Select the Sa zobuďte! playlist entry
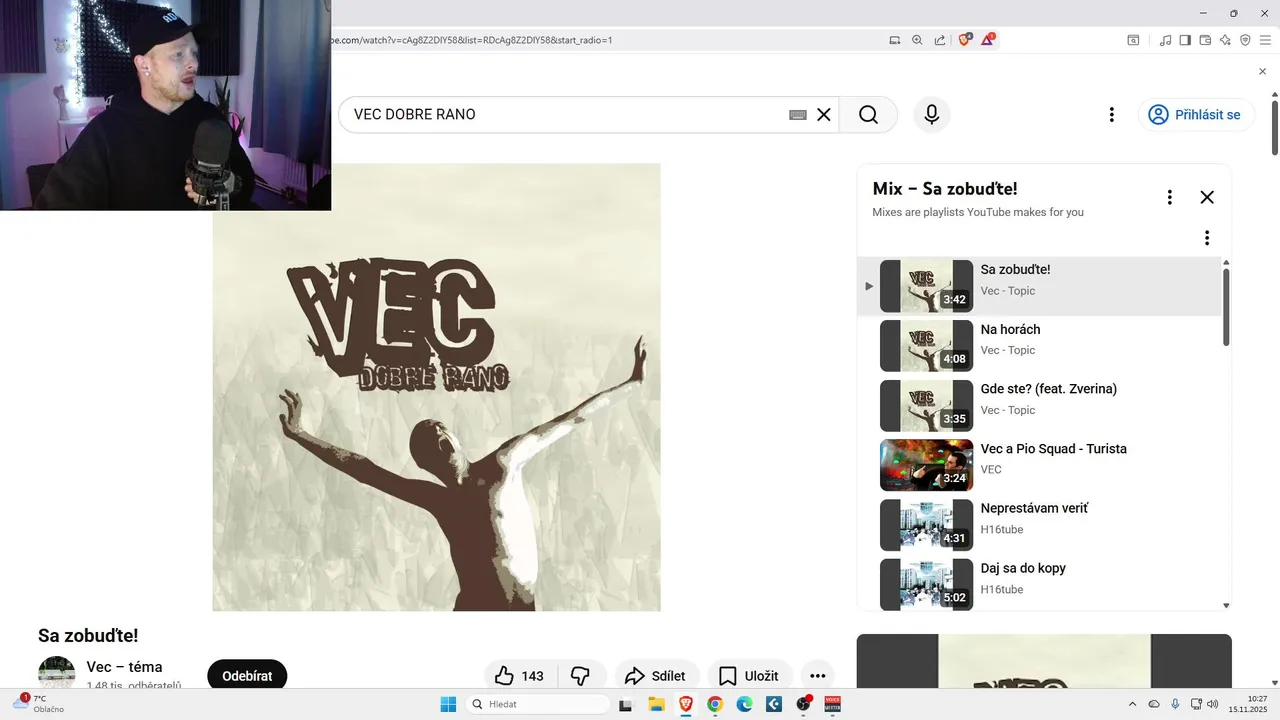 coord(1040,286)
